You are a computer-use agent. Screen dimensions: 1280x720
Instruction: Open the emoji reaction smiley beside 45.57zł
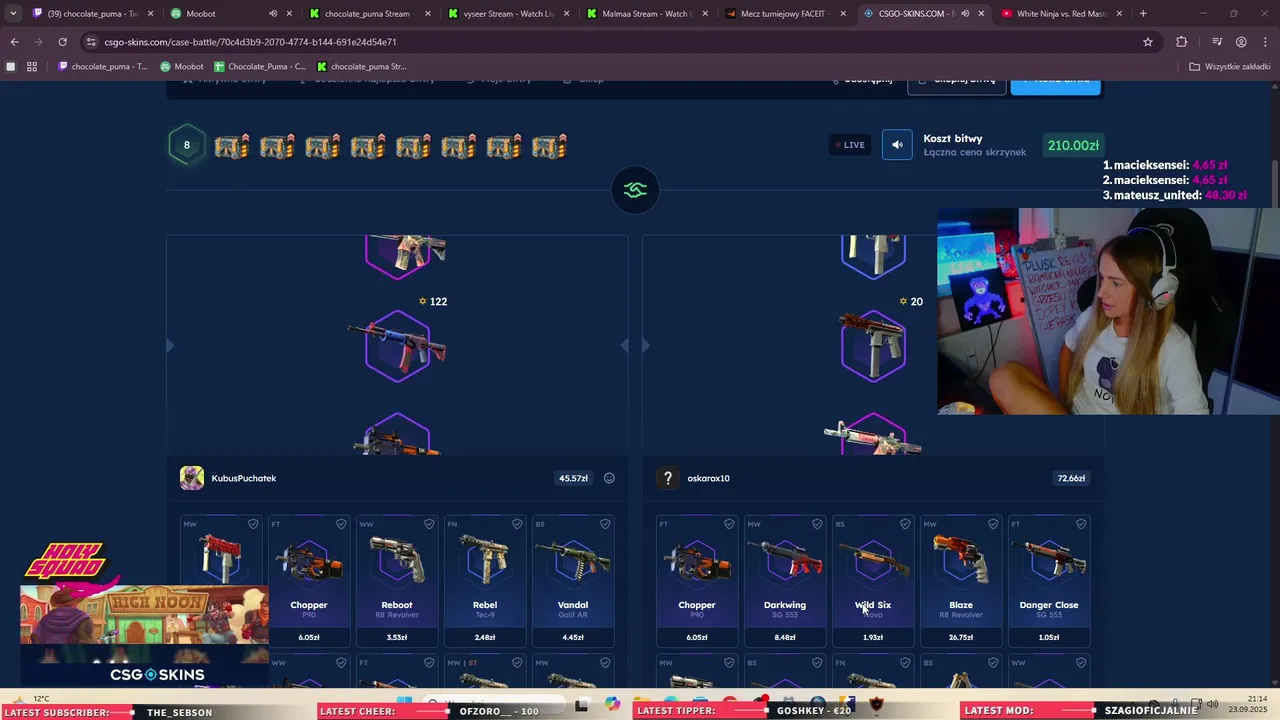609,478
